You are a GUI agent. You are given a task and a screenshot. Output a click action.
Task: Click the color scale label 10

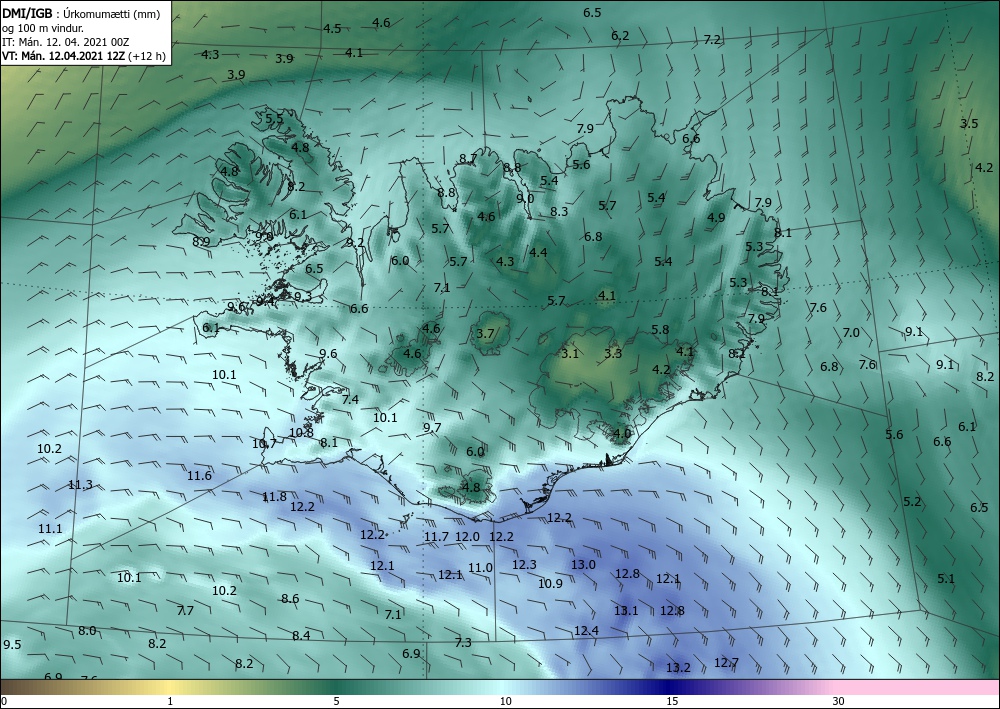(506, 701)
